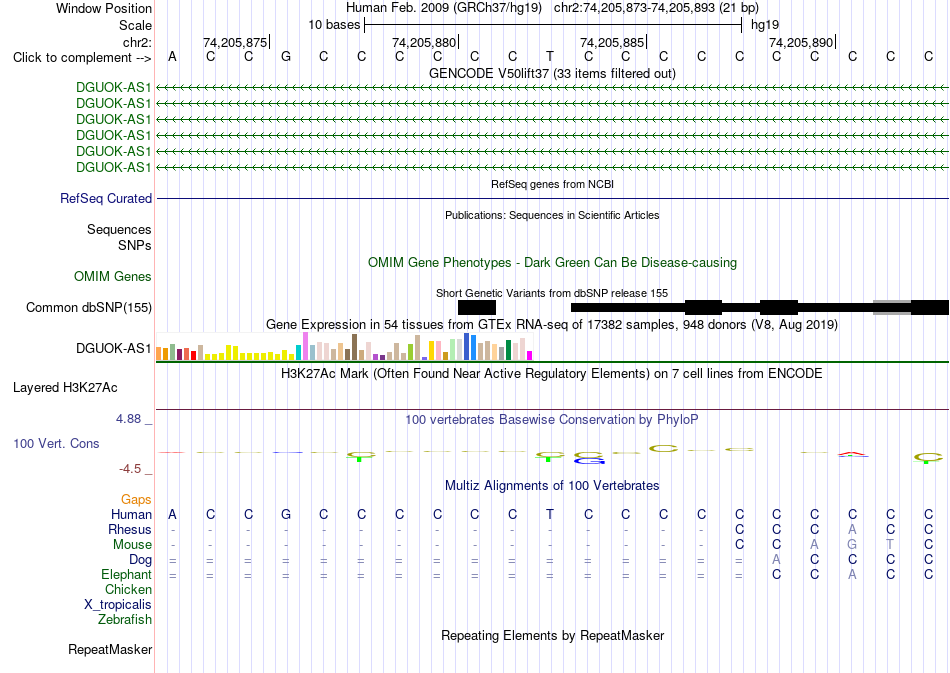
Task: Click the lime green bar in GTEx chart
Action: 410,352
